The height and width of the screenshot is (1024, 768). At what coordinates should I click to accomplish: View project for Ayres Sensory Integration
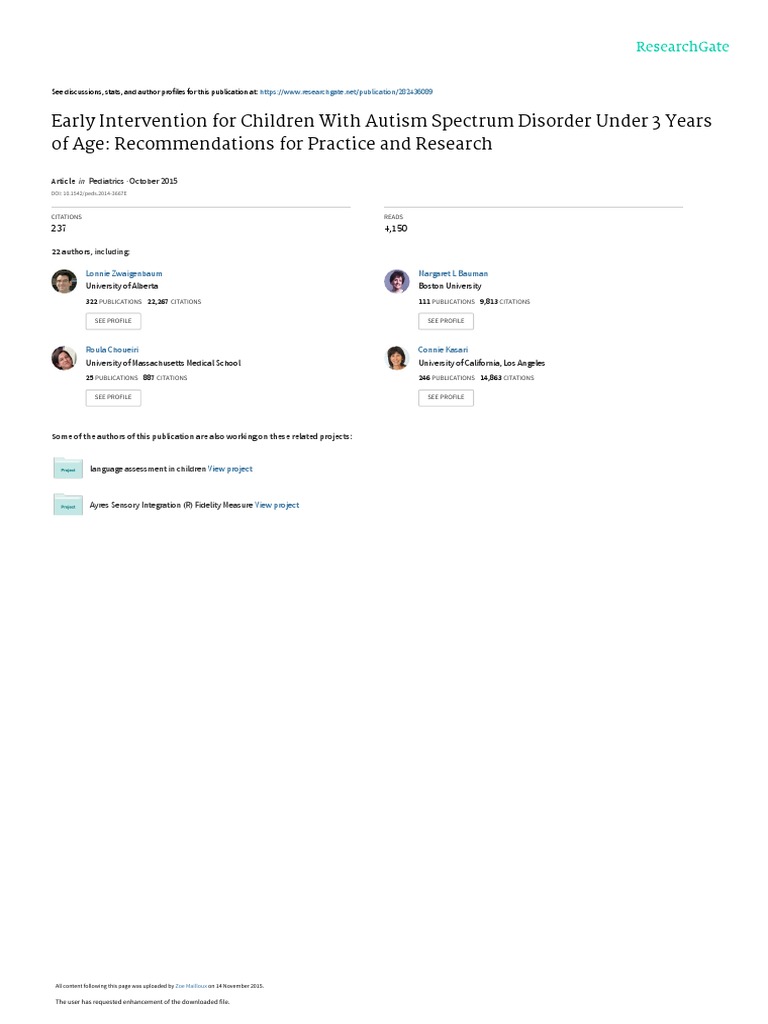(x=277, y=505)
